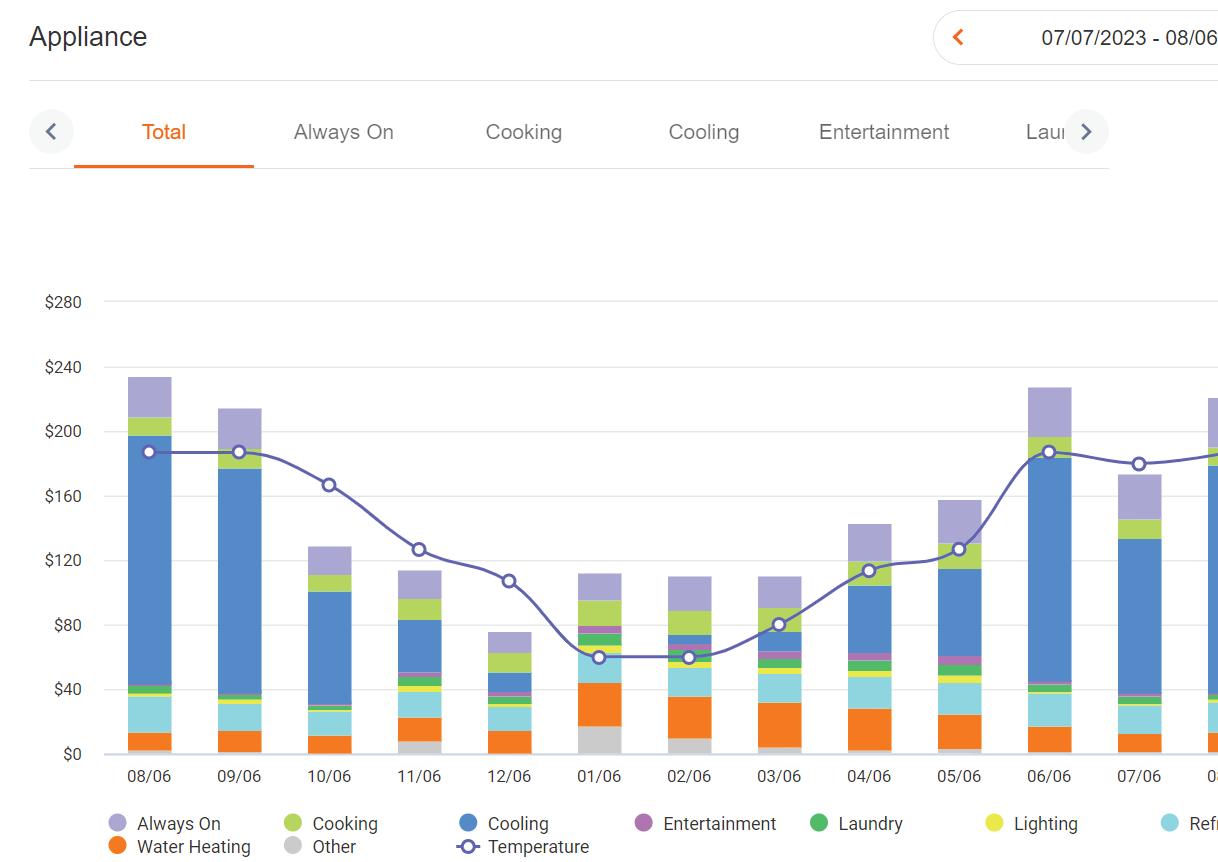Screen dimensions: 1218x862
Task: Toggle Laundry legend entry
Action: 856,824
